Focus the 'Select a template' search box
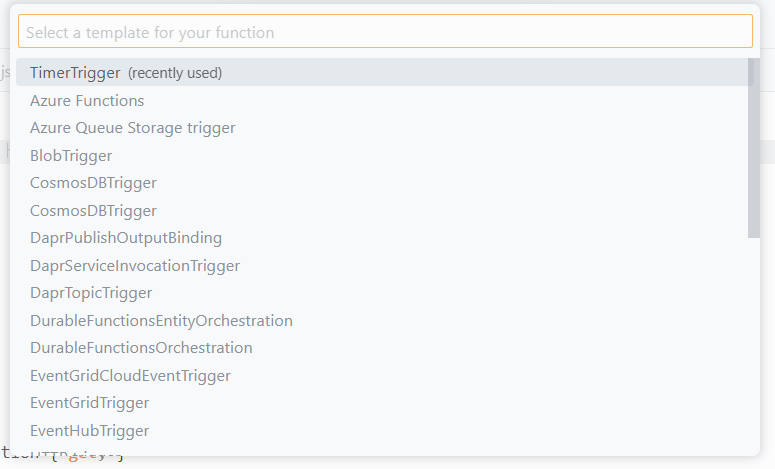This screenshot has height=469, width=775. click(x=385, y=32)
